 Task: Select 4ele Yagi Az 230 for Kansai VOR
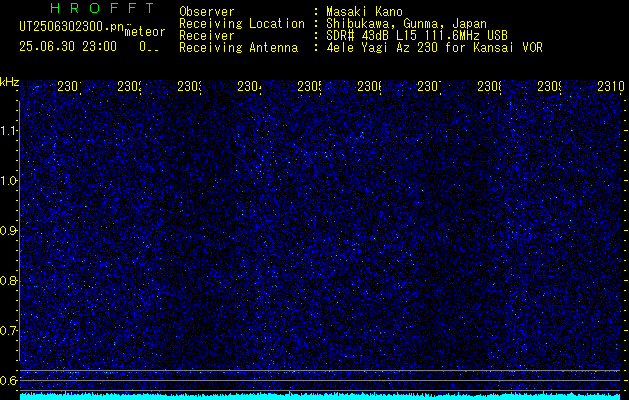[434, 48]
